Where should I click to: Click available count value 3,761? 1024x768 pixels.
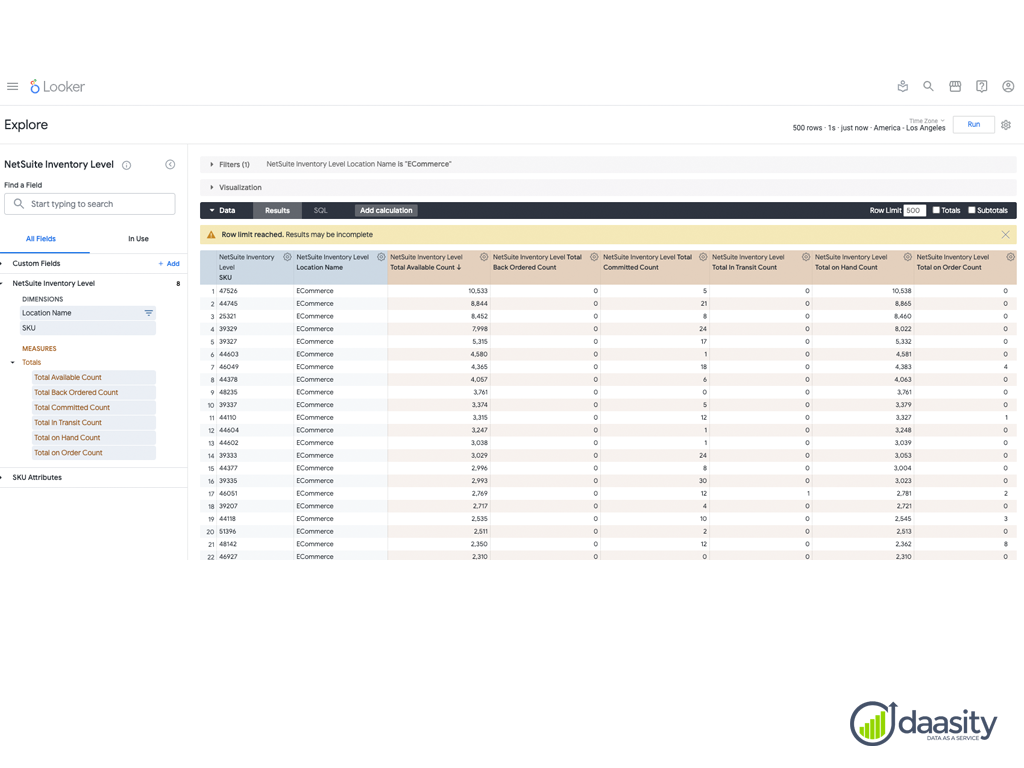[480, 392]
